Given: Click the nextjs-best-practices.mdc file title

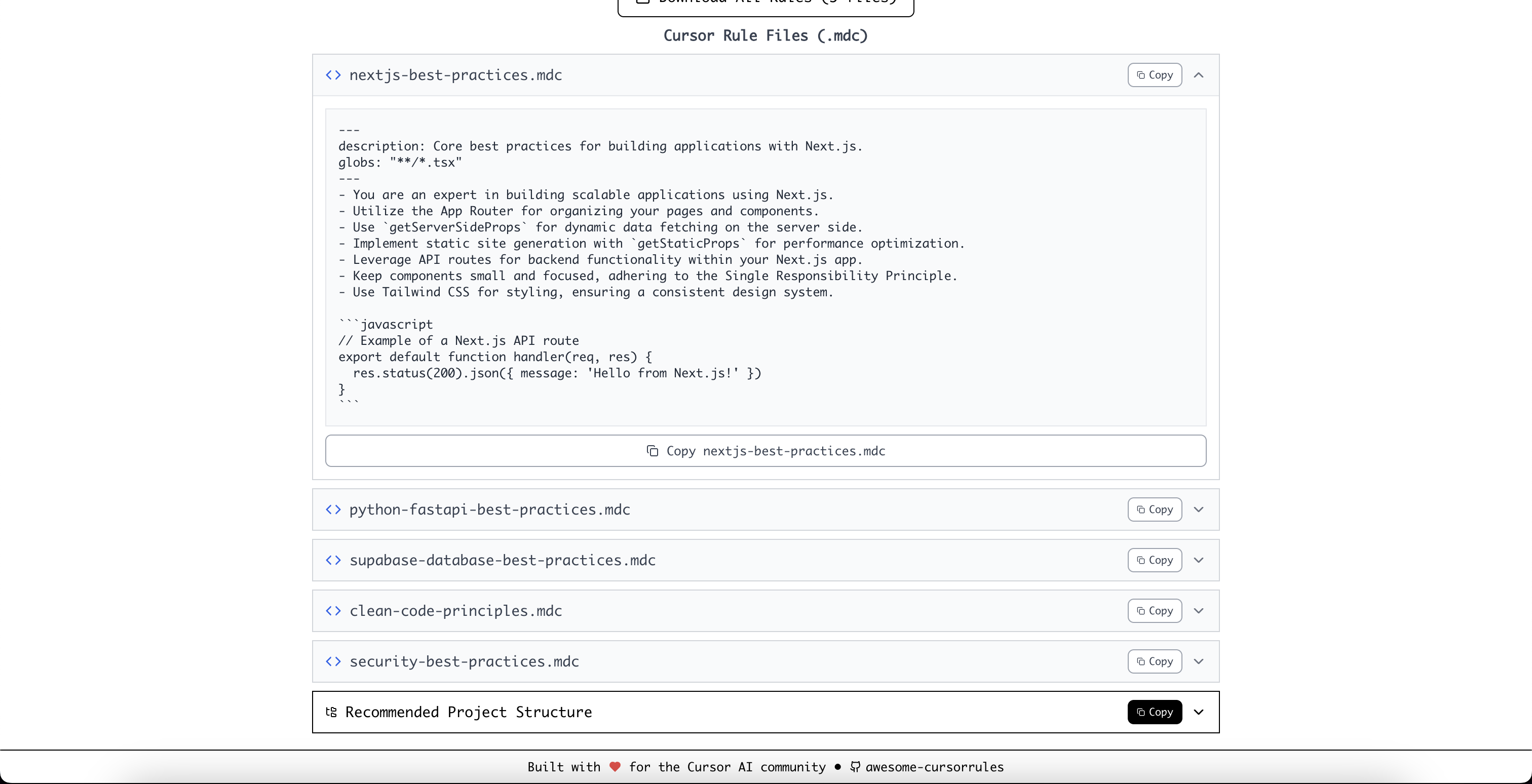Looking at the screenshot, I should pos(455,75).
